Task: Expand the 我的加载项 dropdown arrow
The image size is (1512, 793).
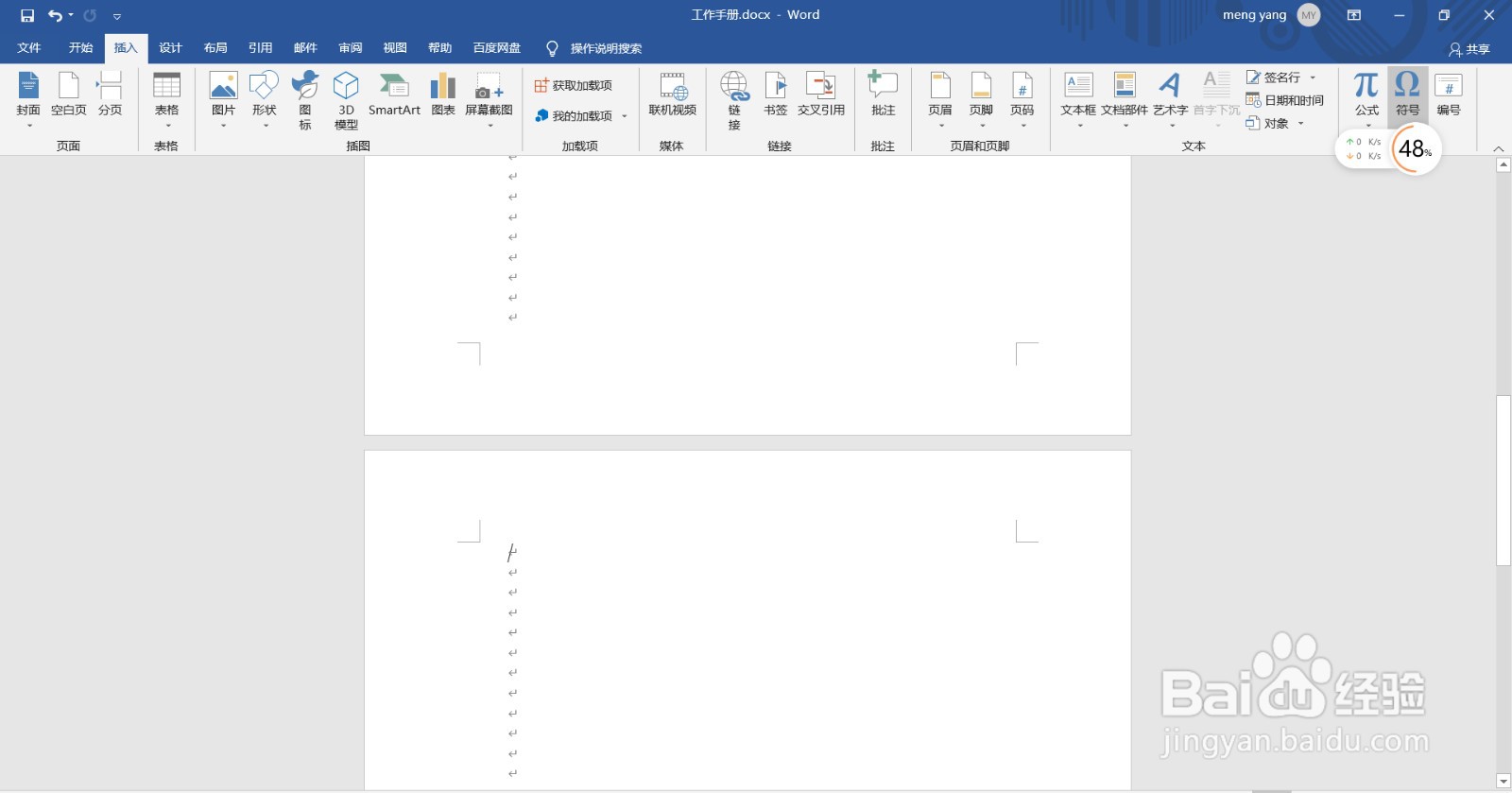Action: tap(625, 116)
